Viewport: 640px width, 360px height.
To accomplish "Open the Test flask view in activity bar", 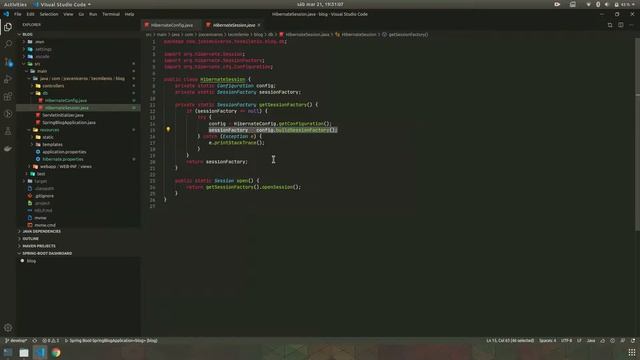I will pos(8,131).
